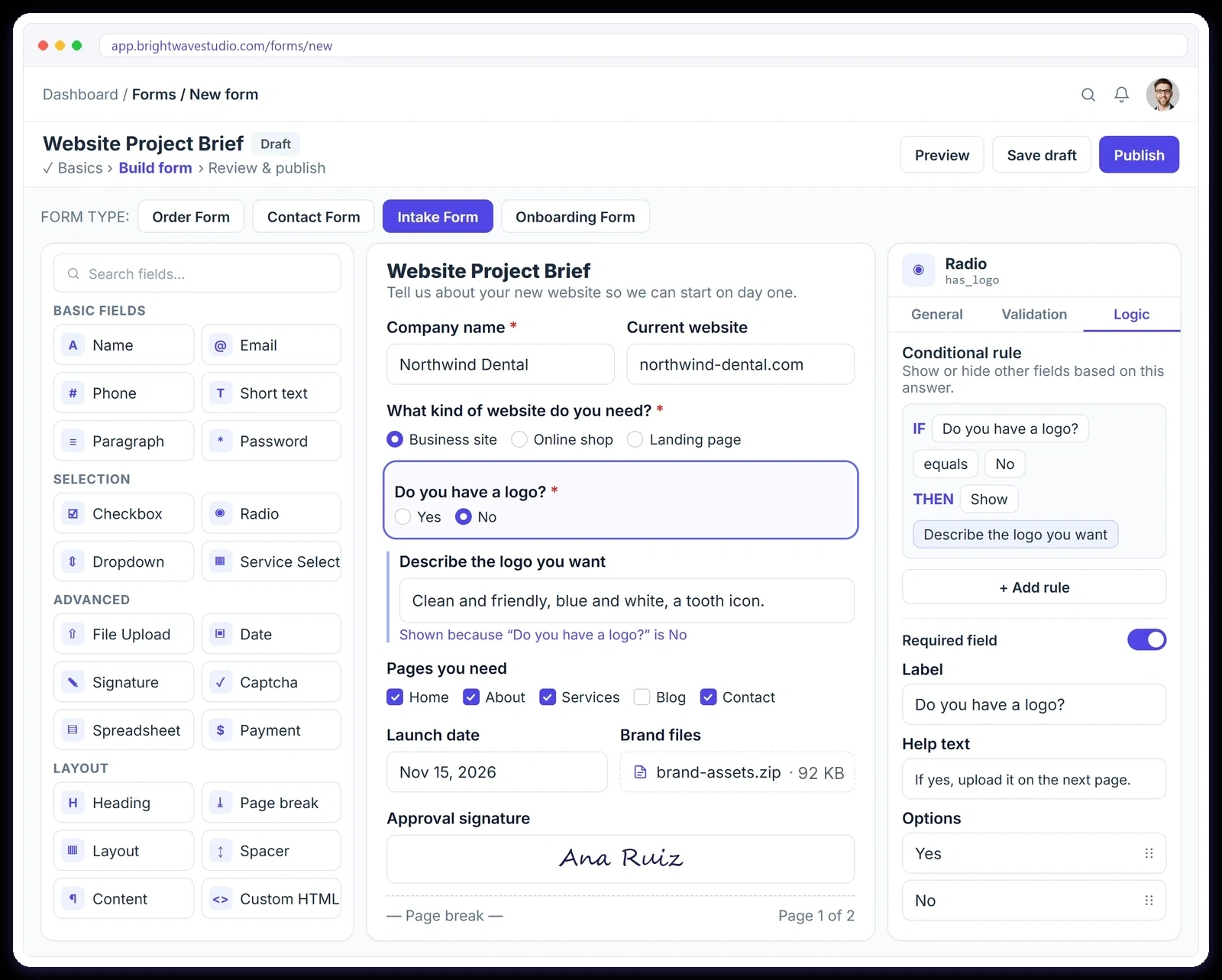Click the Preview button
The image size is (1222, 980).
point(942,155)
